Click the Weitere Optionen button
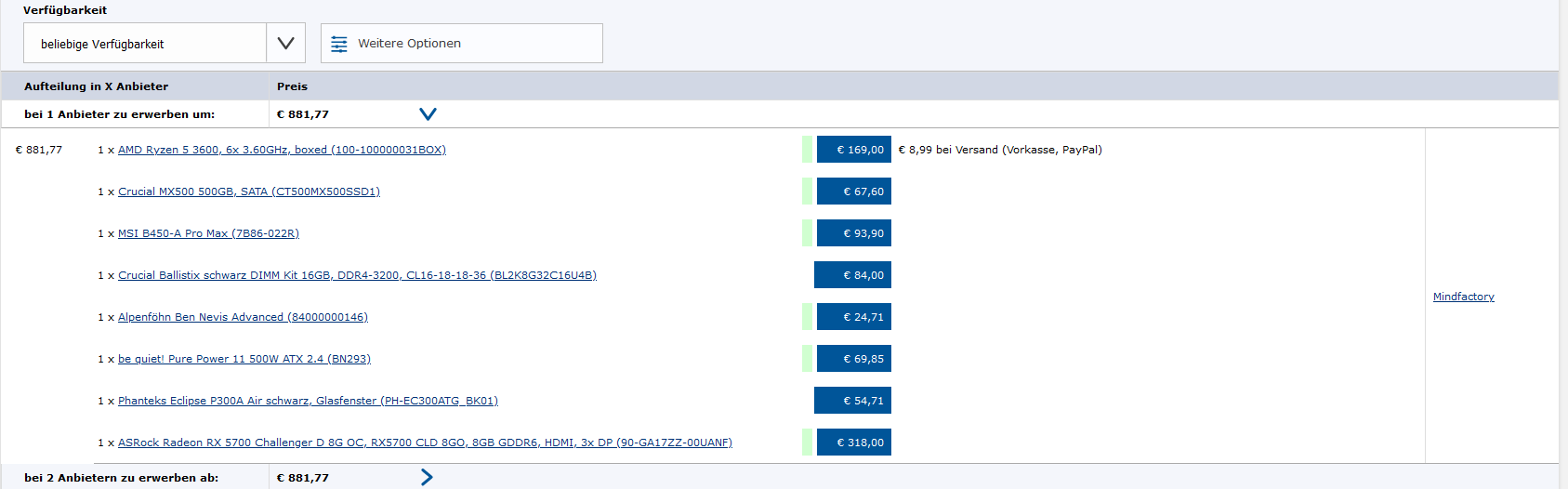The width and height of the screenshot is (1568, 489). coord(461,43)
